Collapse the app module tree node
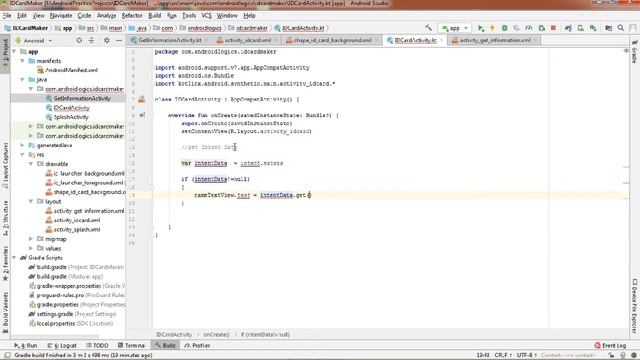Viewport: 640px width, 360px height. 14,51
